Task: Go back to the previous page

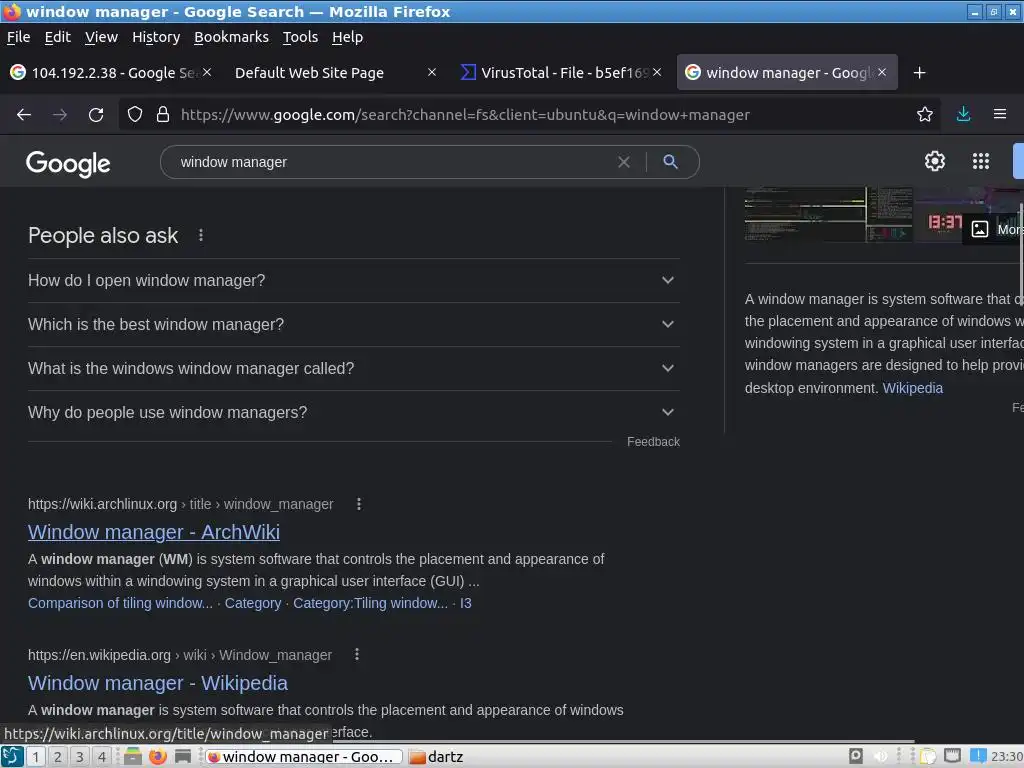Action: (x=24, y=115)
